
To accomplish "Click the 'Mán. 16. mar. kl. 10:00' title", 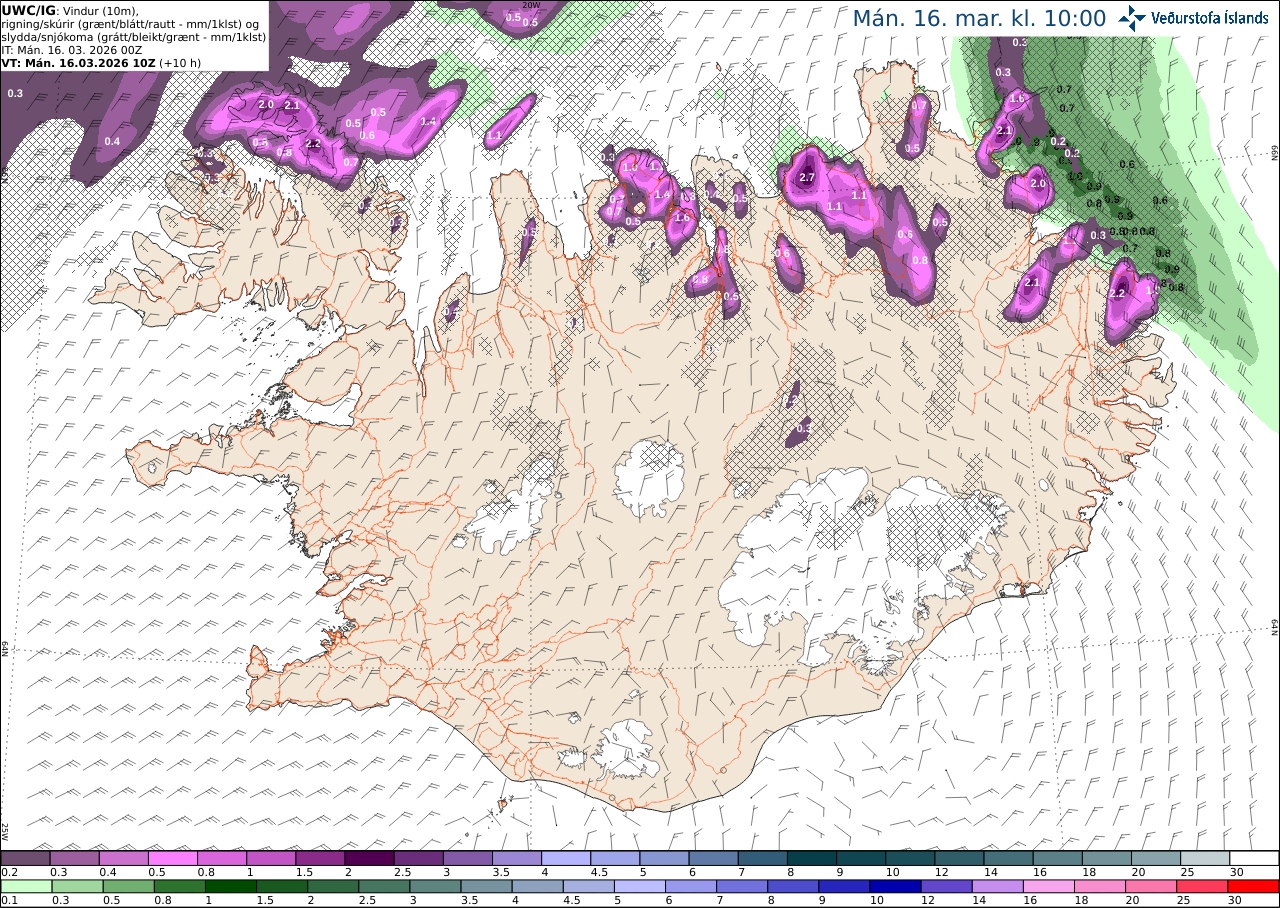I will tap(979, 19).
